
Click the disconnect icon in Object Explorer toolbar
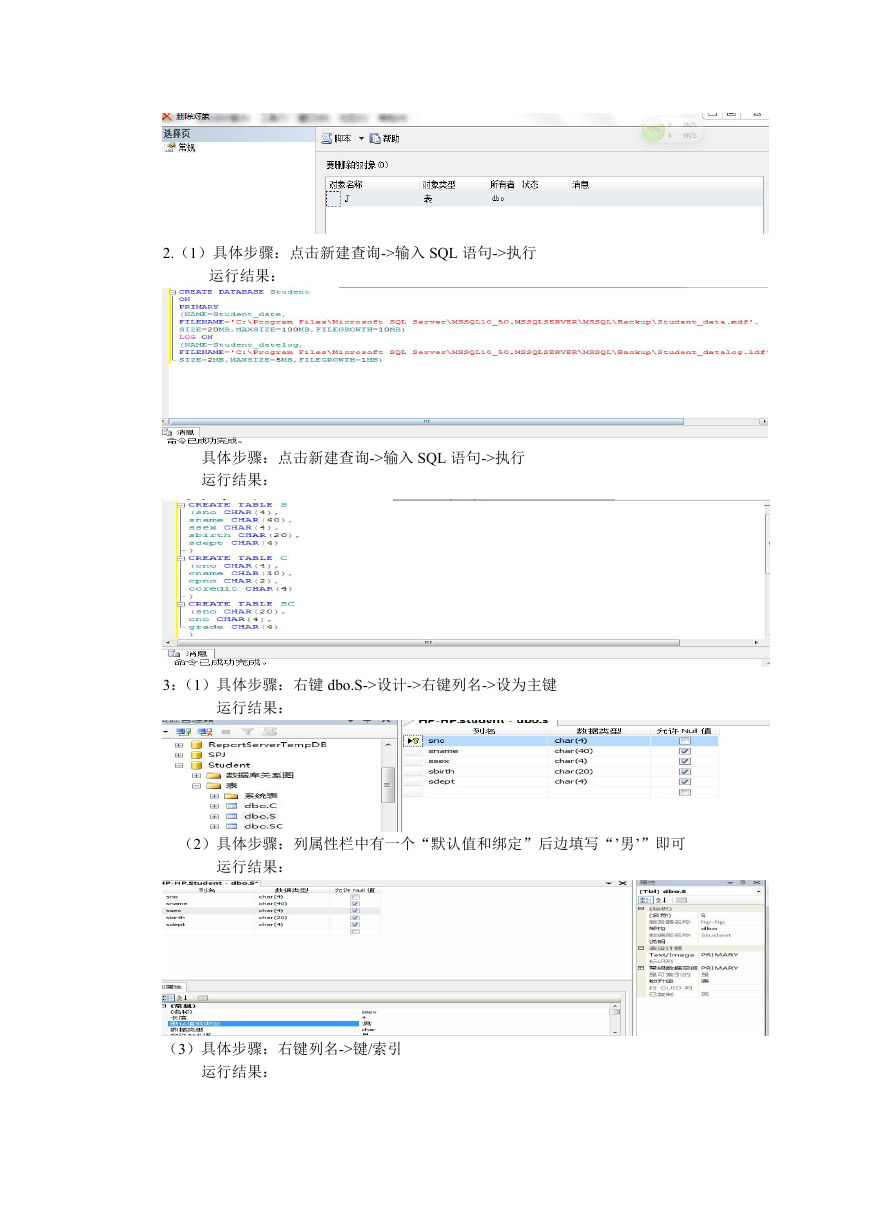(x=207, y=732)
